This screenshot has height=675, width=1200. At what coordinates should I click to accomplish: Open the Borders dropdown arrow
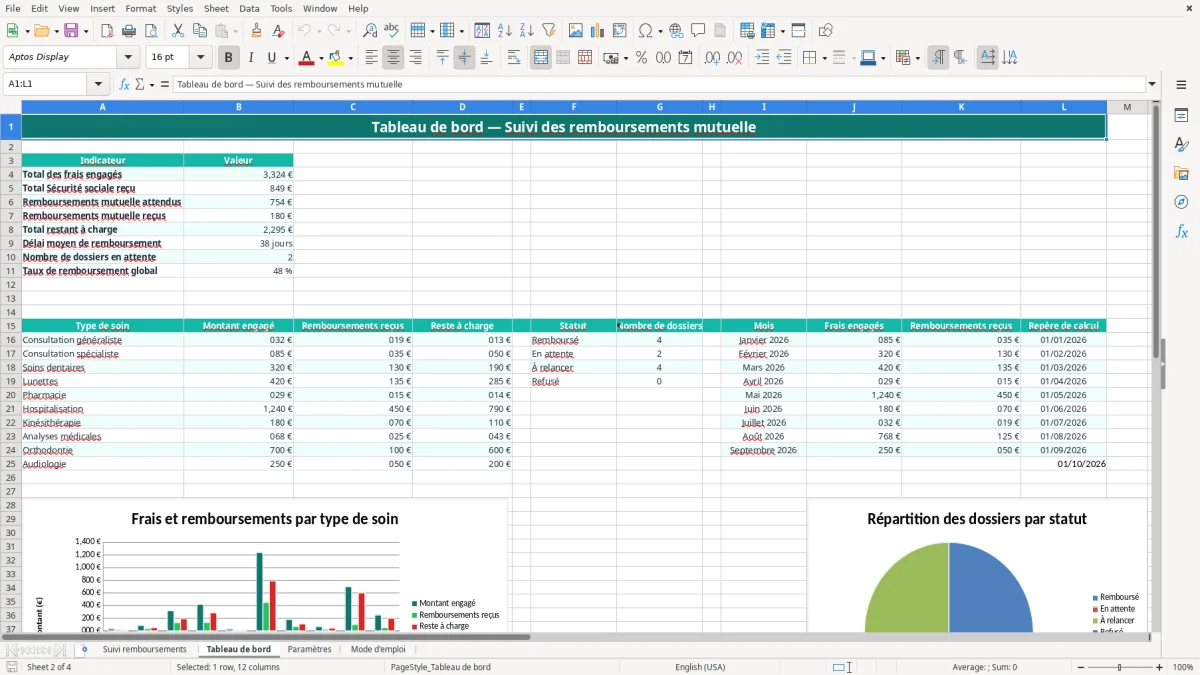824,58
